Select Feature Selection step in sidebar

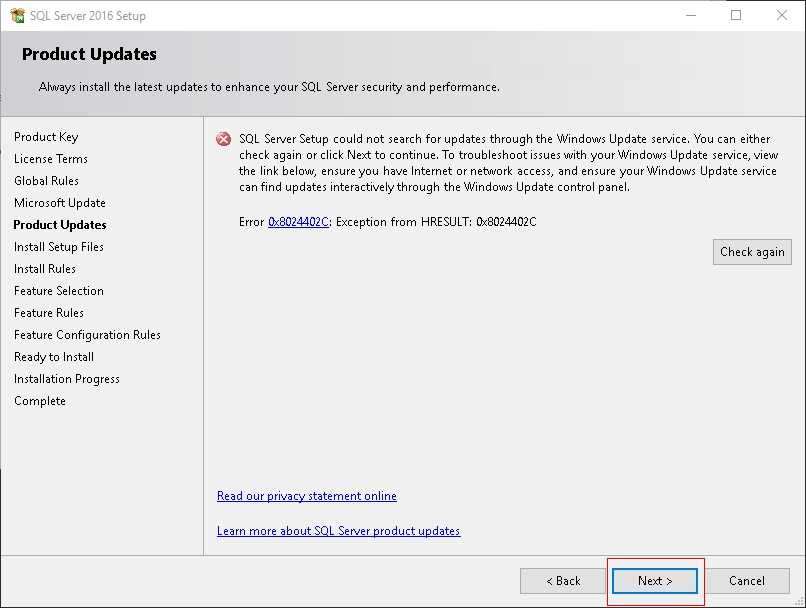(x=59, y=291)
